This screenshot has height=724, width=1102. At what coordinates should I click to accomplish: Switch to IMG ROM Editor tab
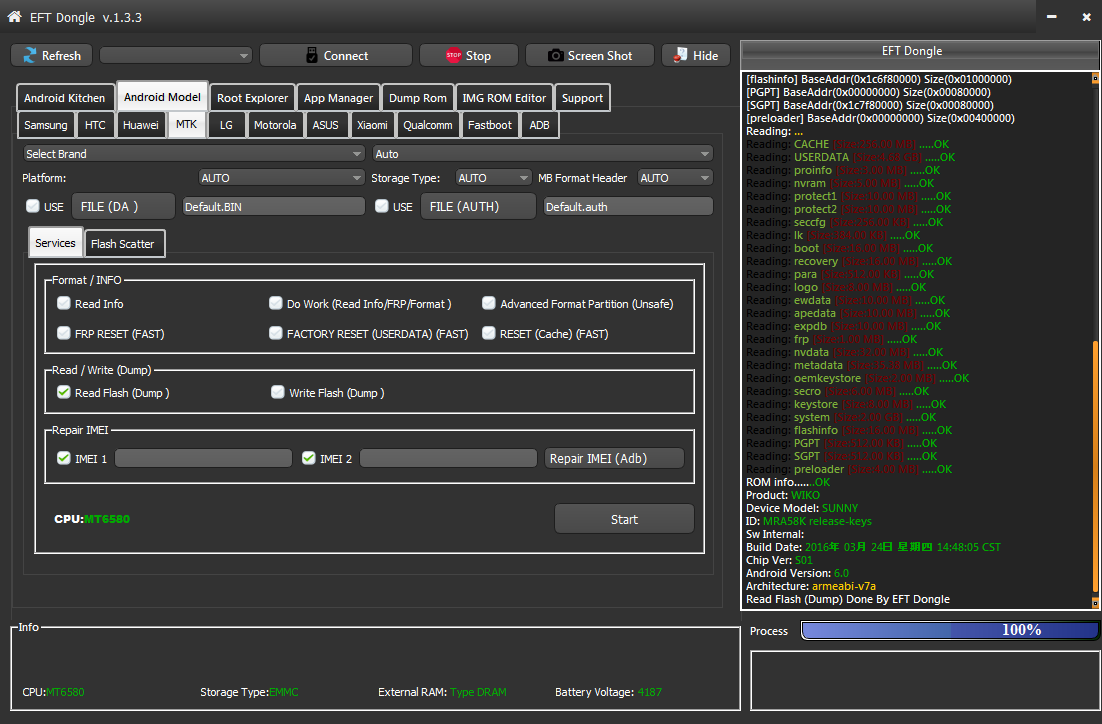click(x=504, y=98)
